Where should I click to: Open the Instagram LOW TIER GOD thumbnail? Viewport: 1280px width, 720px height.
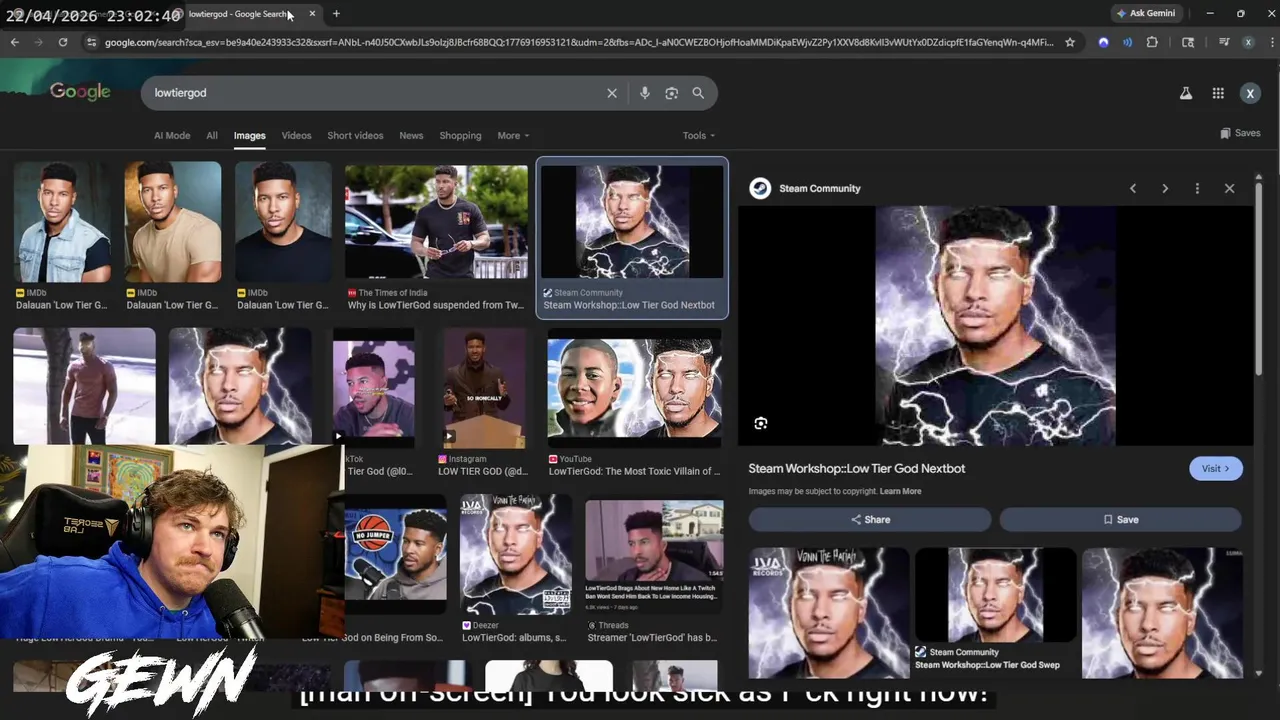pyautogui.click(x=484, y=389)
